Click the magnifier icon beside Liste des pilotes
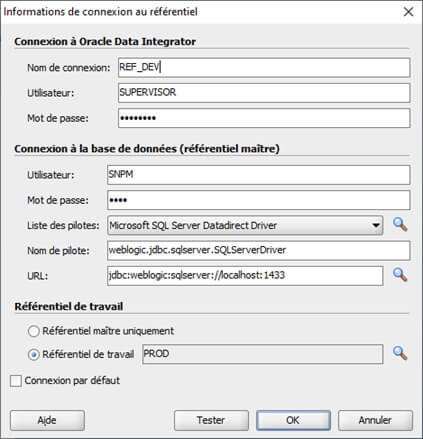The width and height of the screenshot is (423, 439). point(400,225)
